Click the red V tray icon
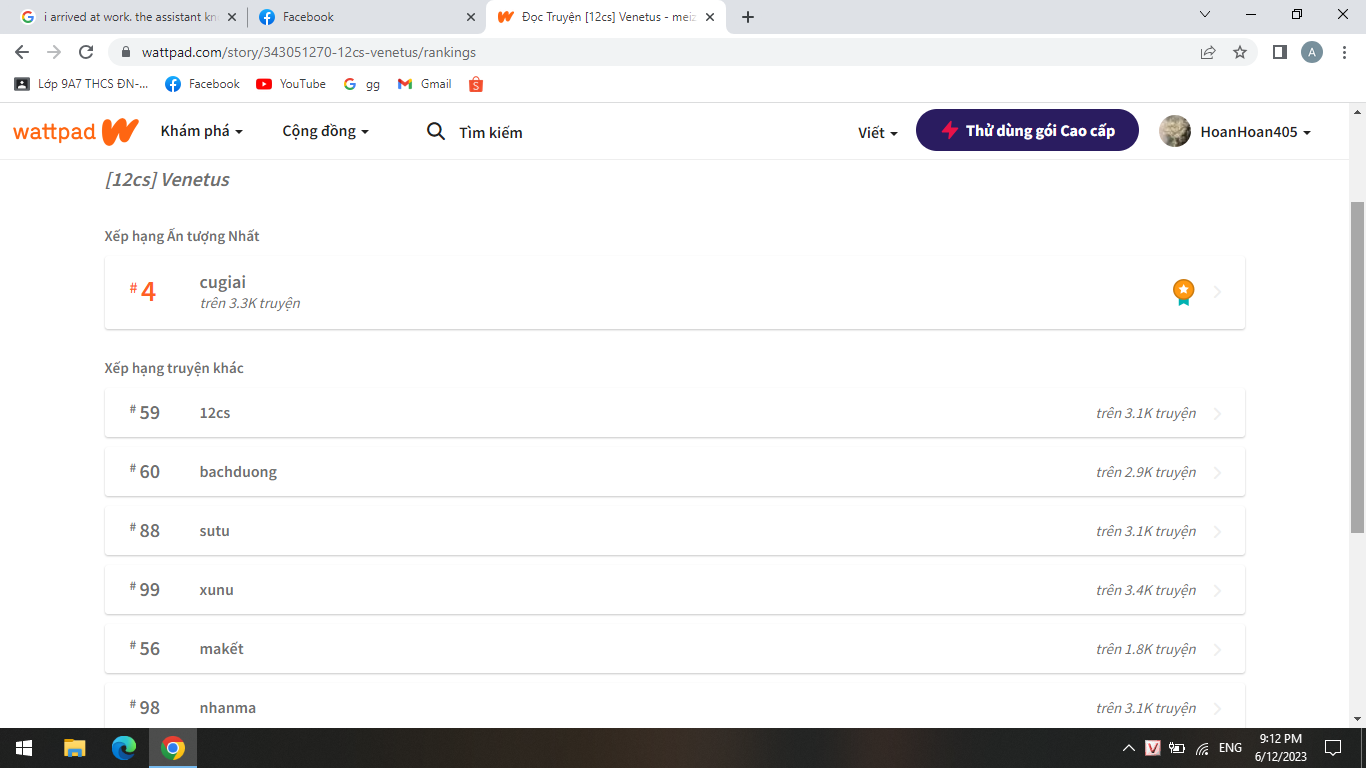 1153,748
